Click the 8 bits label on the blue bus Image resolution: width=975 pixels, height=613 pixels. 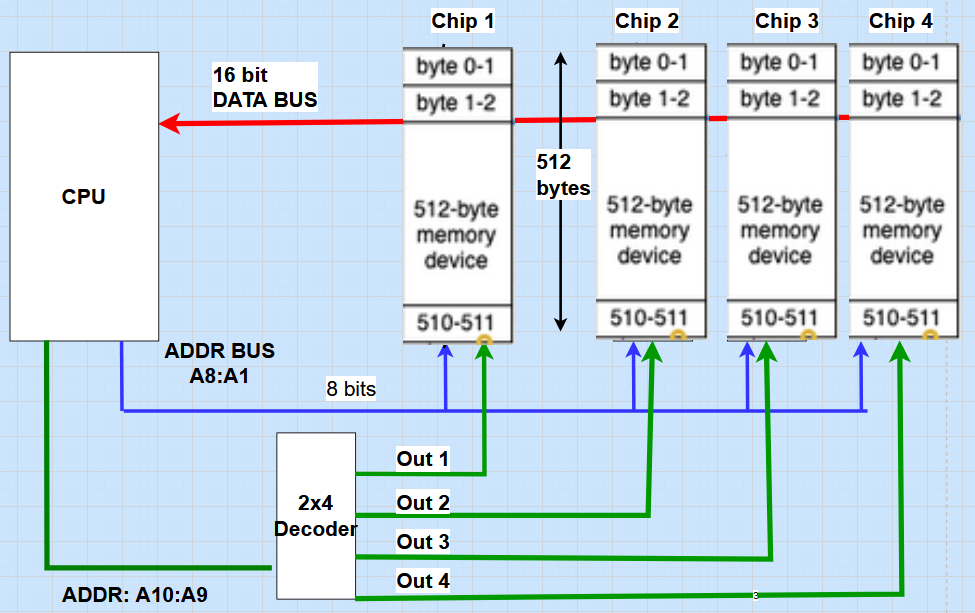coord(350,389)
